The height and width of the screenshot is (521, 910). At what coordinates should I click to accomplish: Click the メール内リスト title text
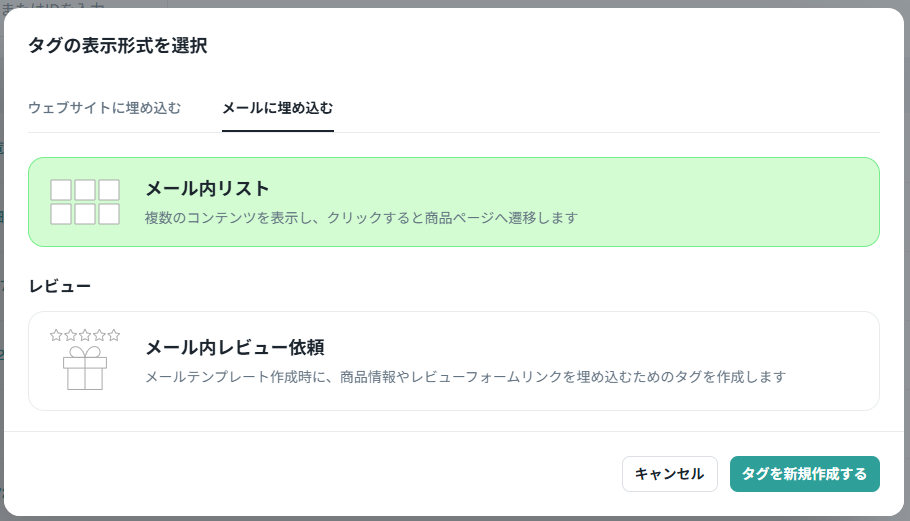tap(207, 189)
